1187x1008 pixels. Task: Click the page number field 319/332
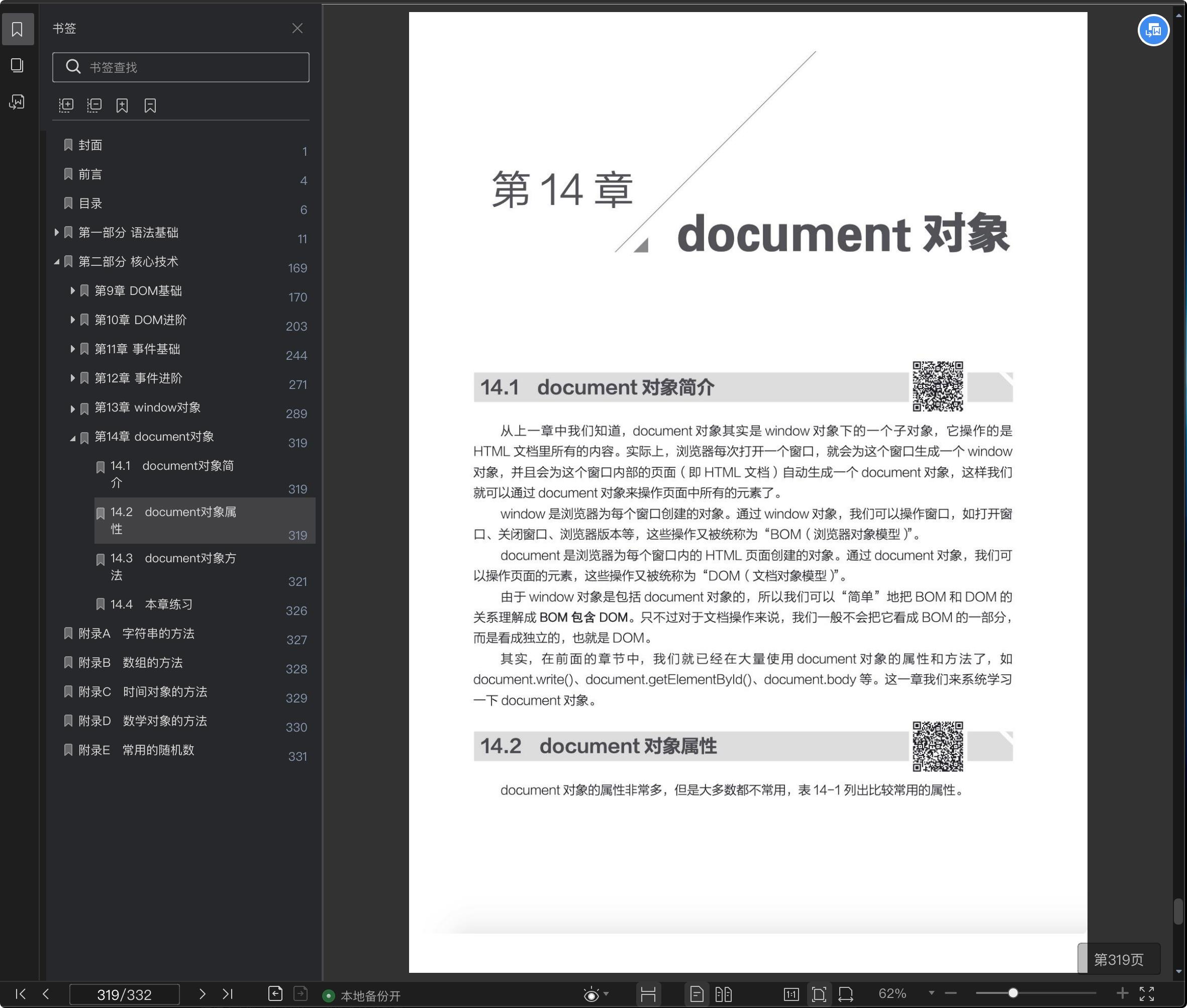[125, 995]
